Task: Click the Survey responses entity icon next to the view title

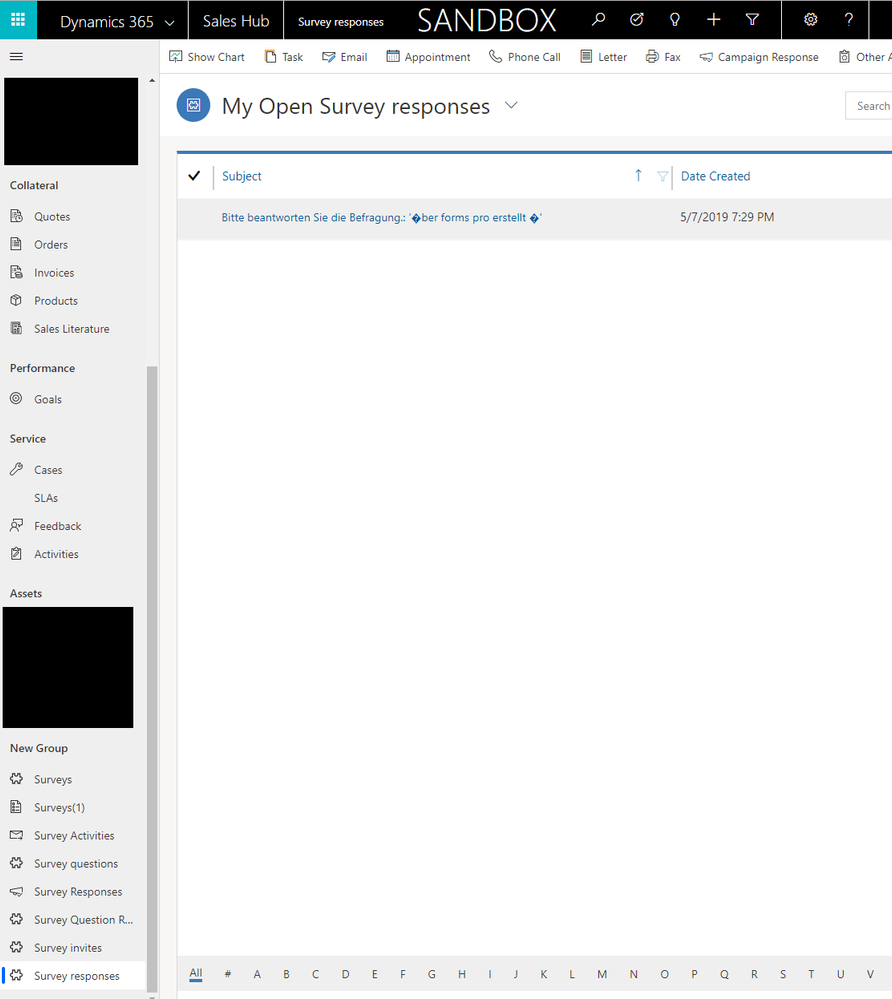Action: coord(194,105)
